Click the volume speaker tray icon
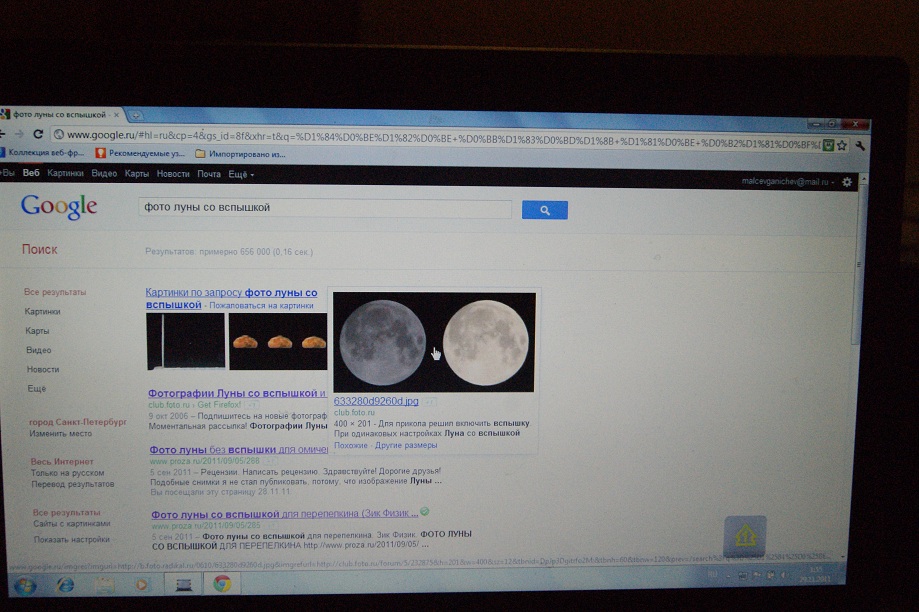This screenshot has height=612, width=919. [784, 575]
